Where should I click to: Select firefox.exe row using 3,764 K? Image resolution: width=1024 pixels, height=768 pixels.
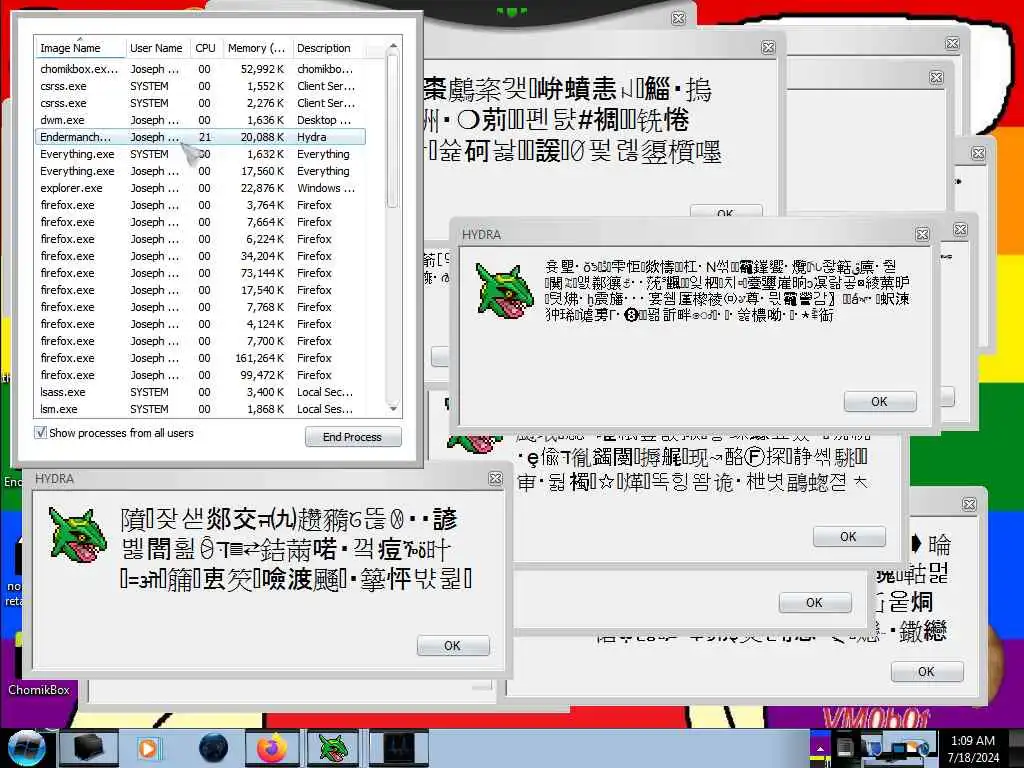(200, 204)
